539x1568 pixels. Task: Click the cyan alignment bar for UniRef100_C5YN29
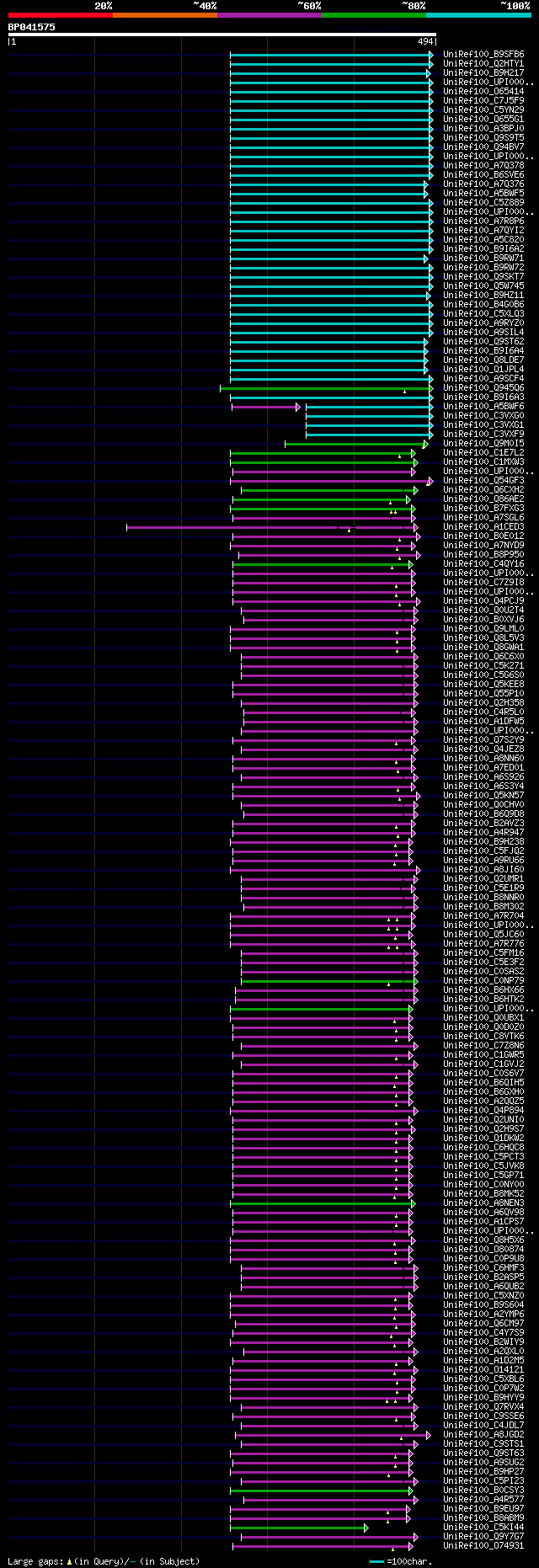[331, 110]
